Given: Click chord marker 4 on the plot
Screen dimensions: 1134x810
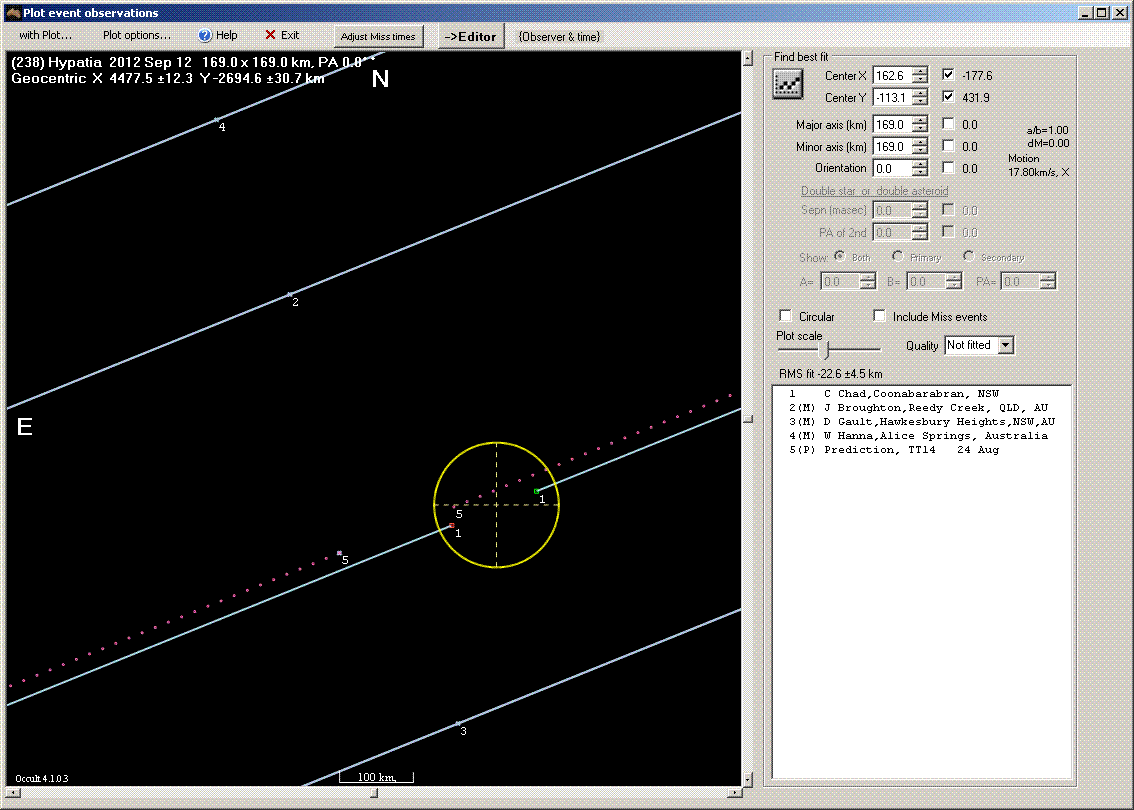Looking at the screenshot, I should point(216,120).
